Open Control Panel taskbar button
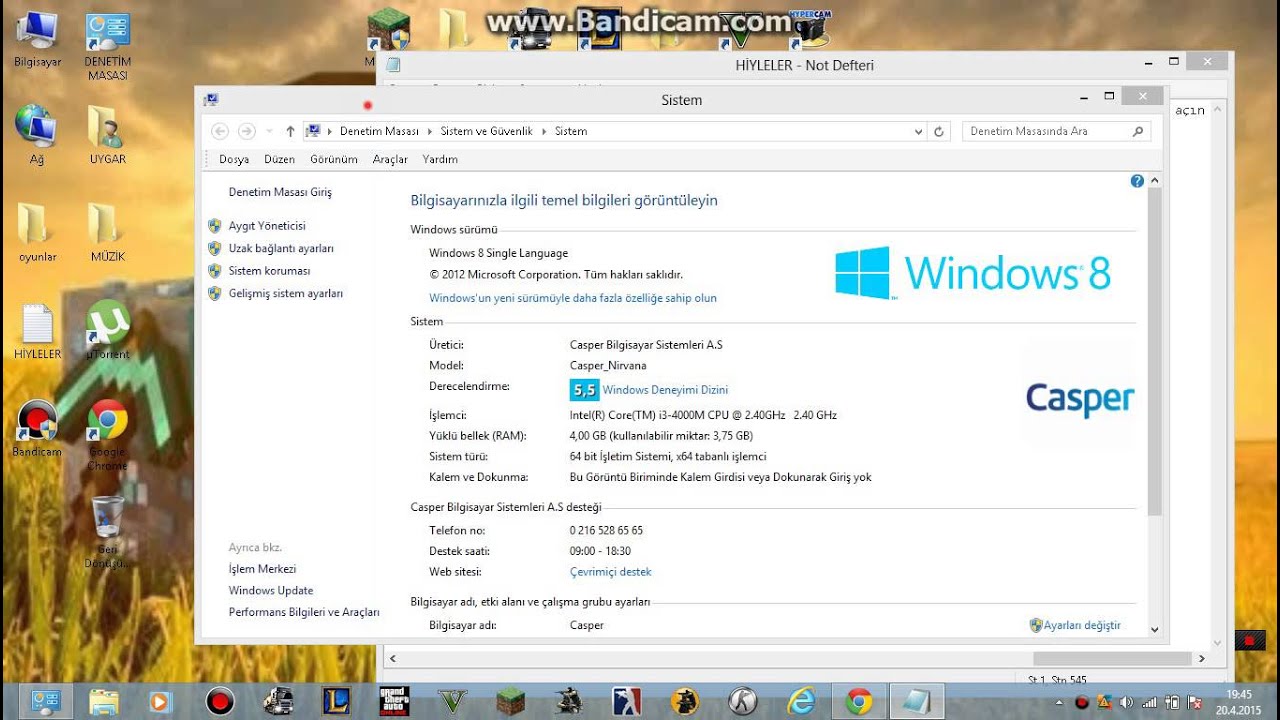This screenshot has width=1280, height=720. click(x=47, y=701)
